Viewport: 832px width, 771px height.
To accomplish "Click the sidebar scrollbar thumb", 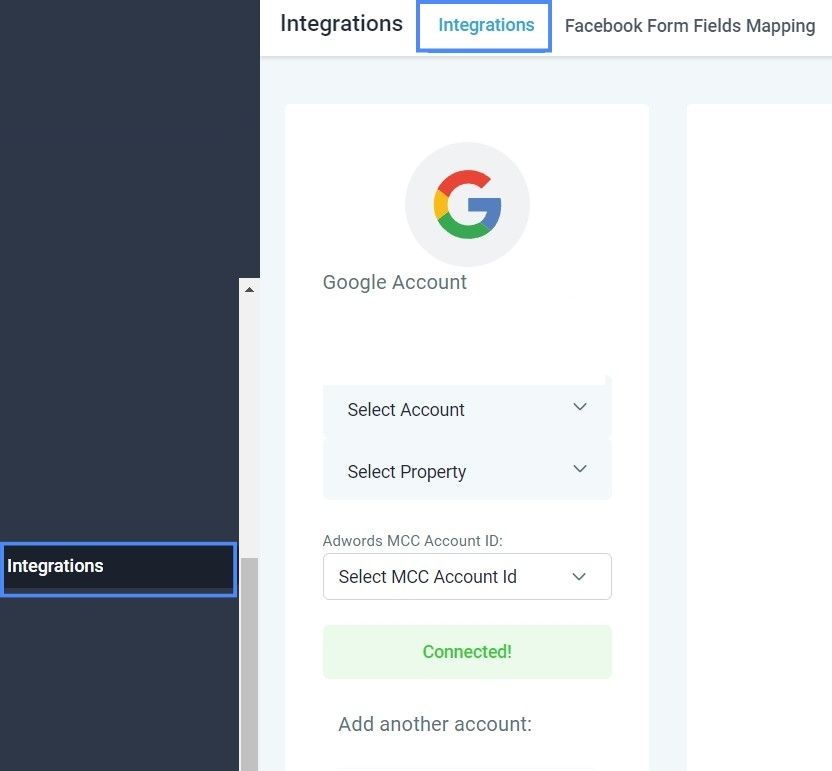I will [249, 663].
